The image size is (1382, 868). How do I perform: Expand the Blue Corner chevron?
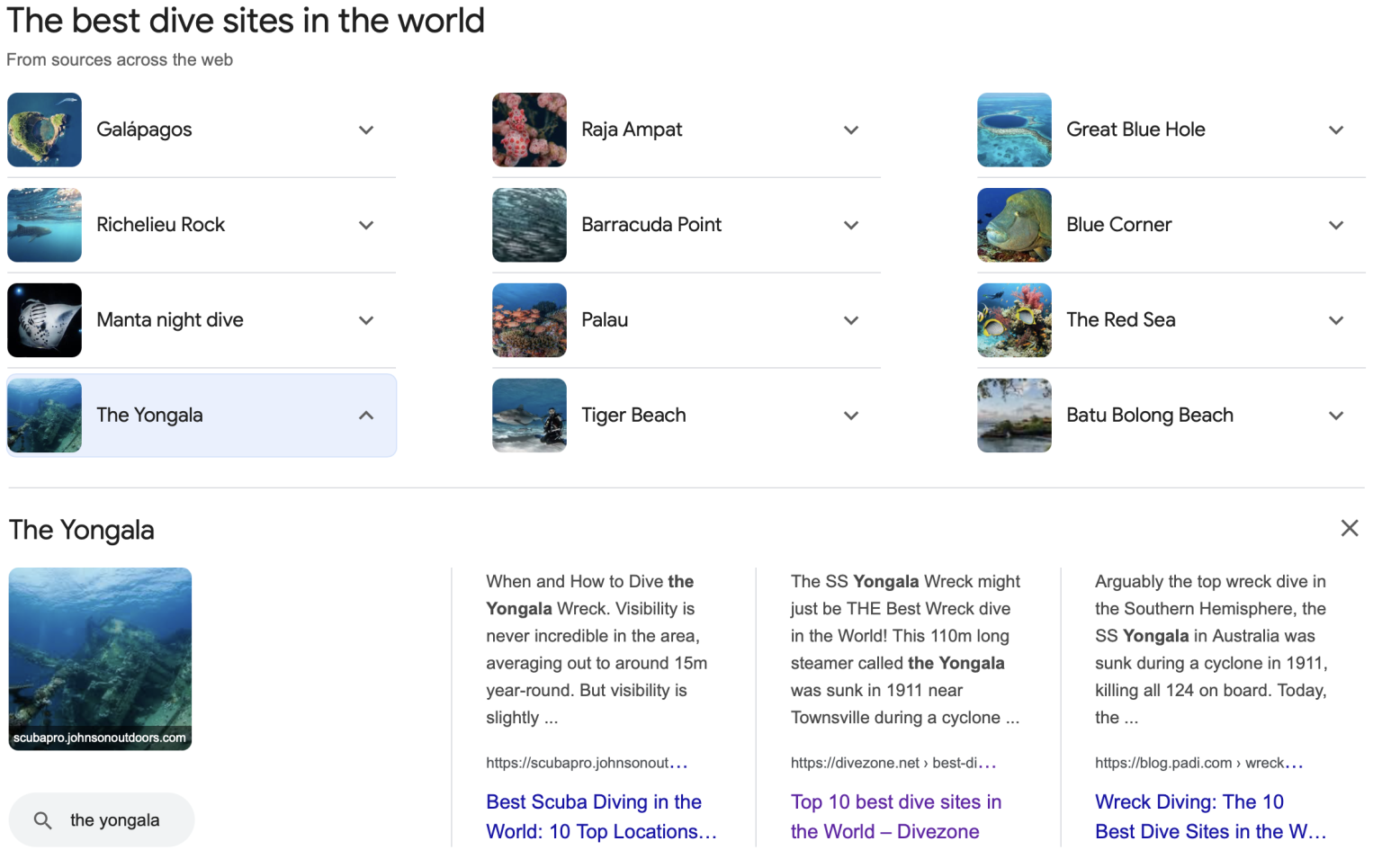(1336, 226)
